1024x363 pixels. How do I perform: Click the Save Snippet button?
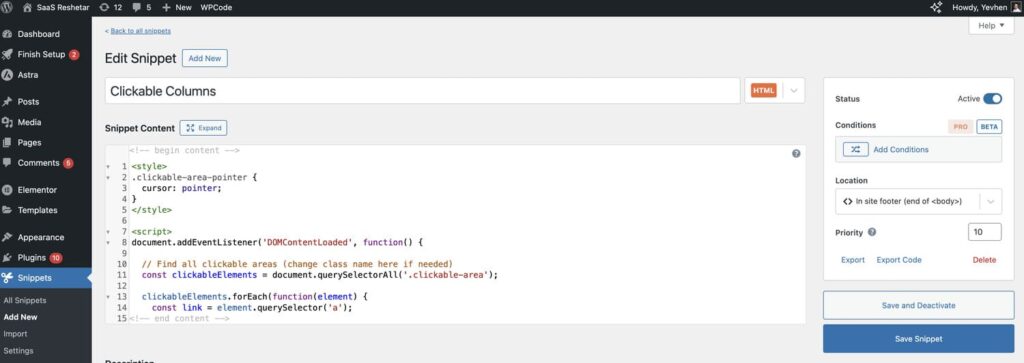click(x=918, y=339)
